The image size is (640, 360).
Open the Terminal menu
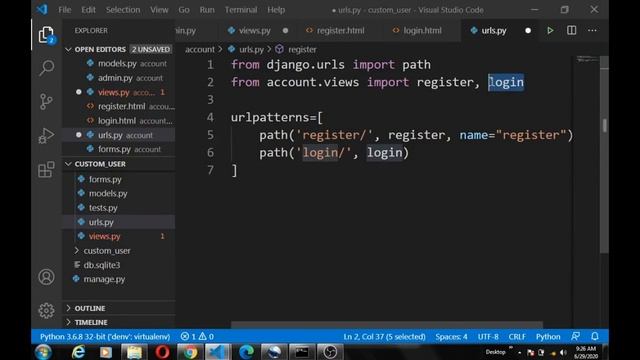[241, 10]
